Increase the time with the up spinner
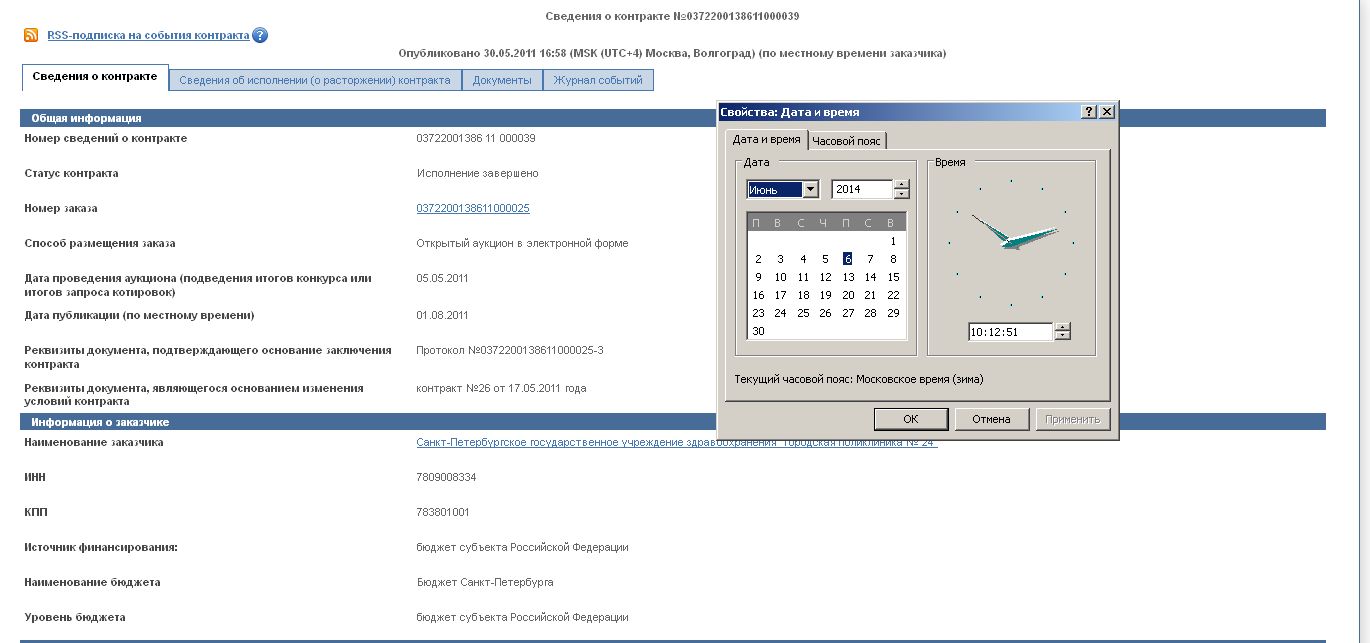This screenshot has height=643, width=1370. [x=1063, y=328]
